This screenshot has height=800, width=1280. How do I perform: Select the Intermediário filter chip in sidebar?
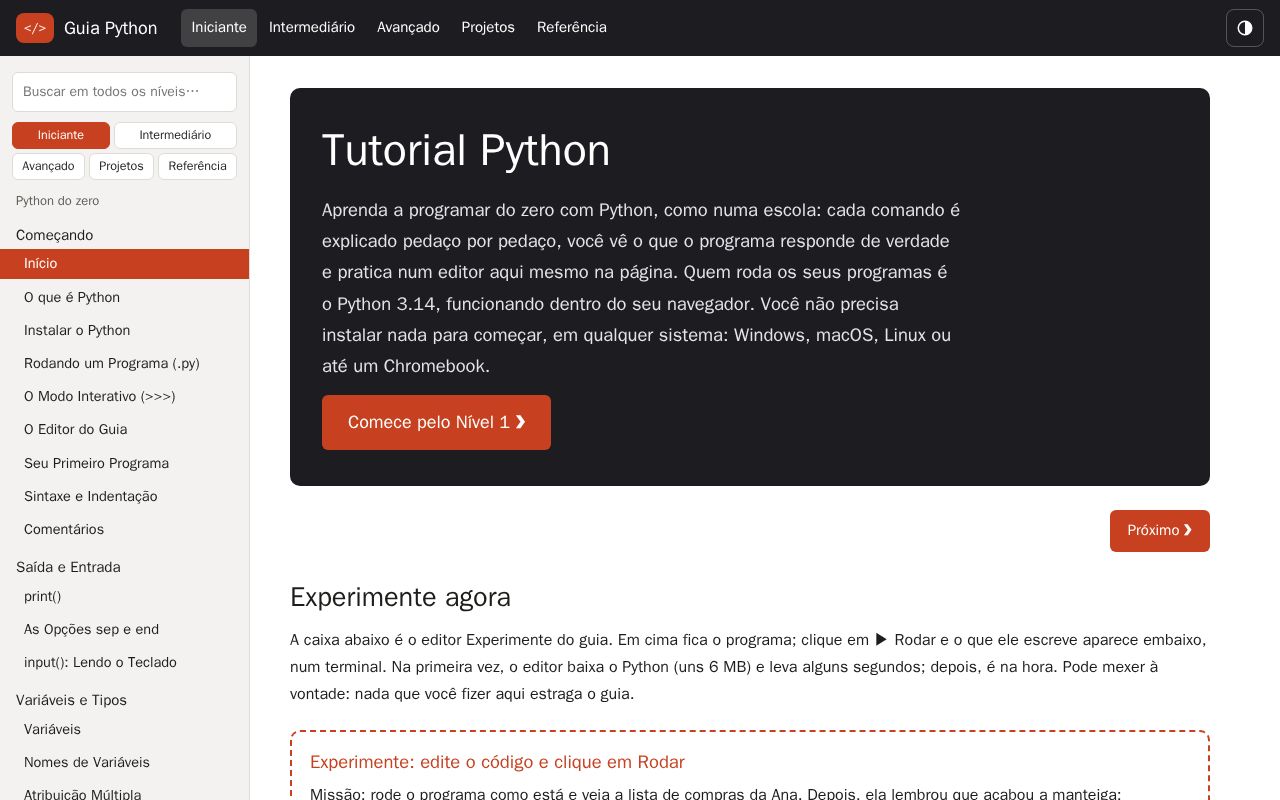pyautogui.click(x=175, y=135)
